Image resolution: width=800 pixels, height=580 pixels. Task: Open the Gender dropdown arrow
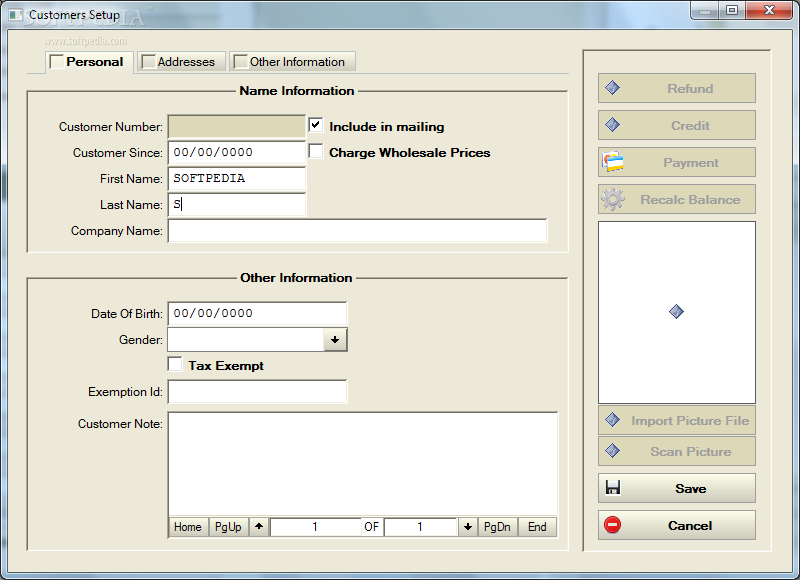point(335,340)
